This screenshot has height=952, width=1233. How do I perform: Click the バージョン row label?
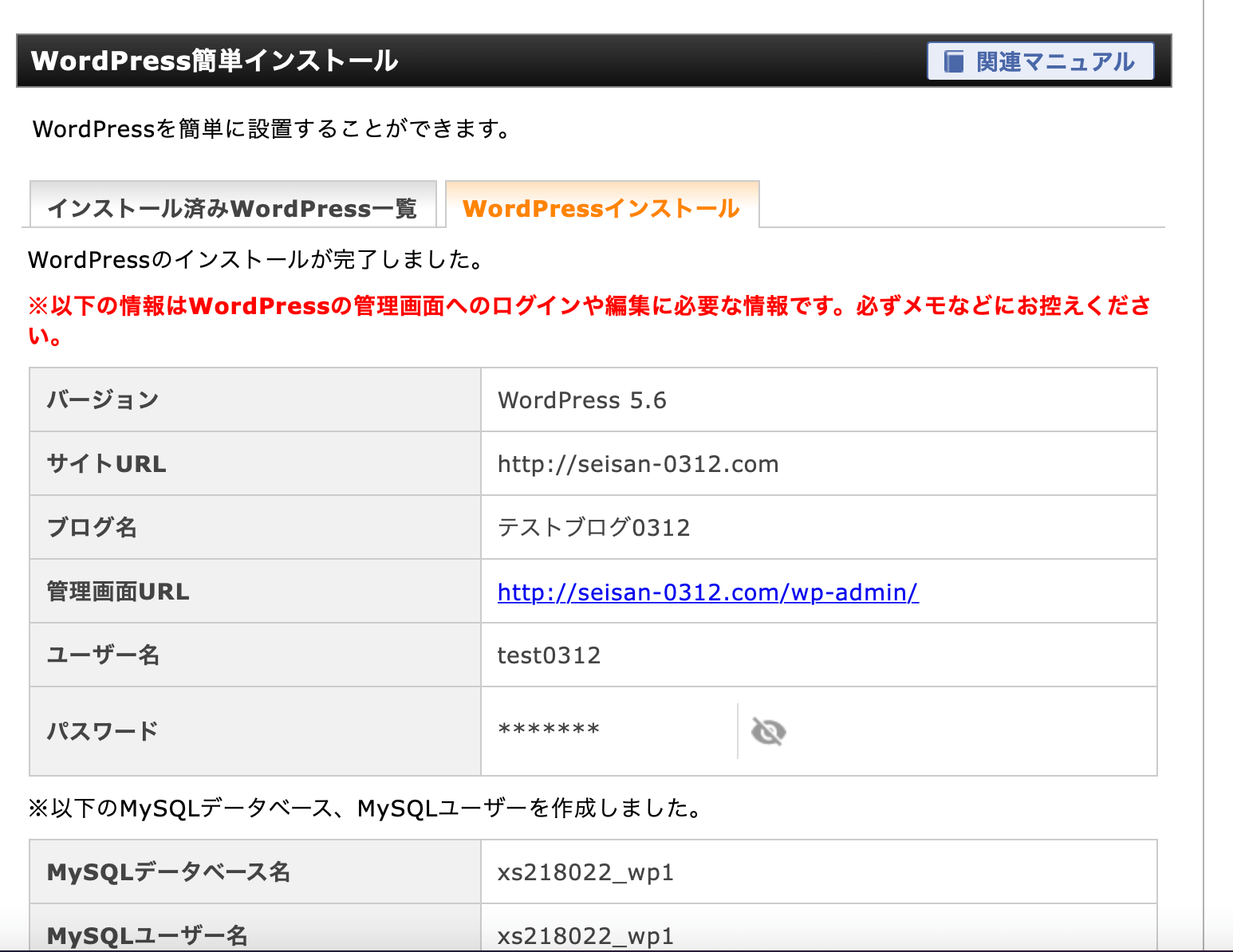tap(103, 399)
